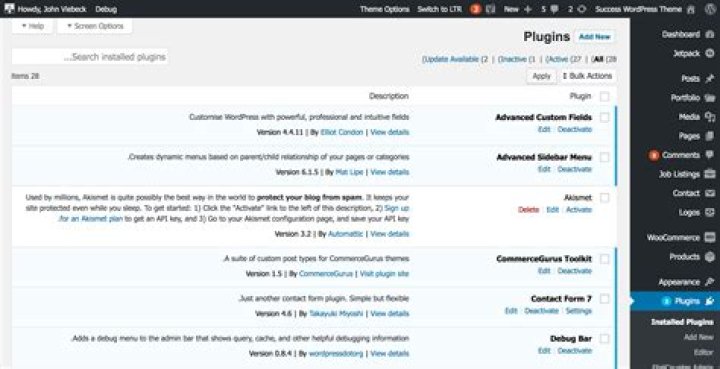
Task: Click the Automattic author link
Action: 345,234
